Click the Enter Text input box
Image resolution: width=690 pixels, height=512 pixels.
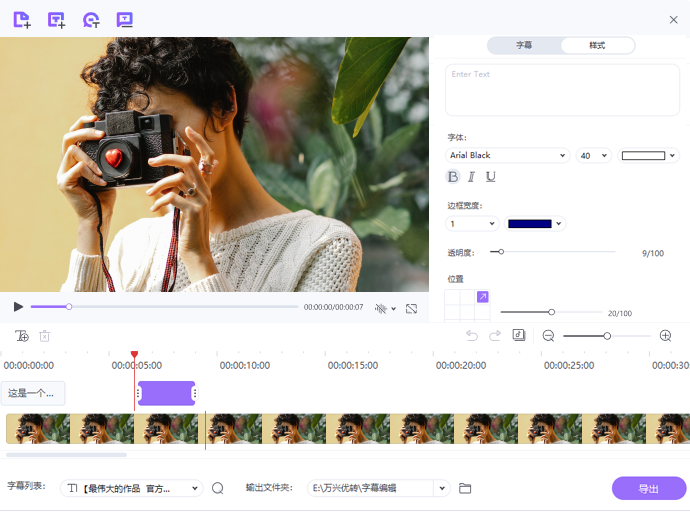(562, 90)
